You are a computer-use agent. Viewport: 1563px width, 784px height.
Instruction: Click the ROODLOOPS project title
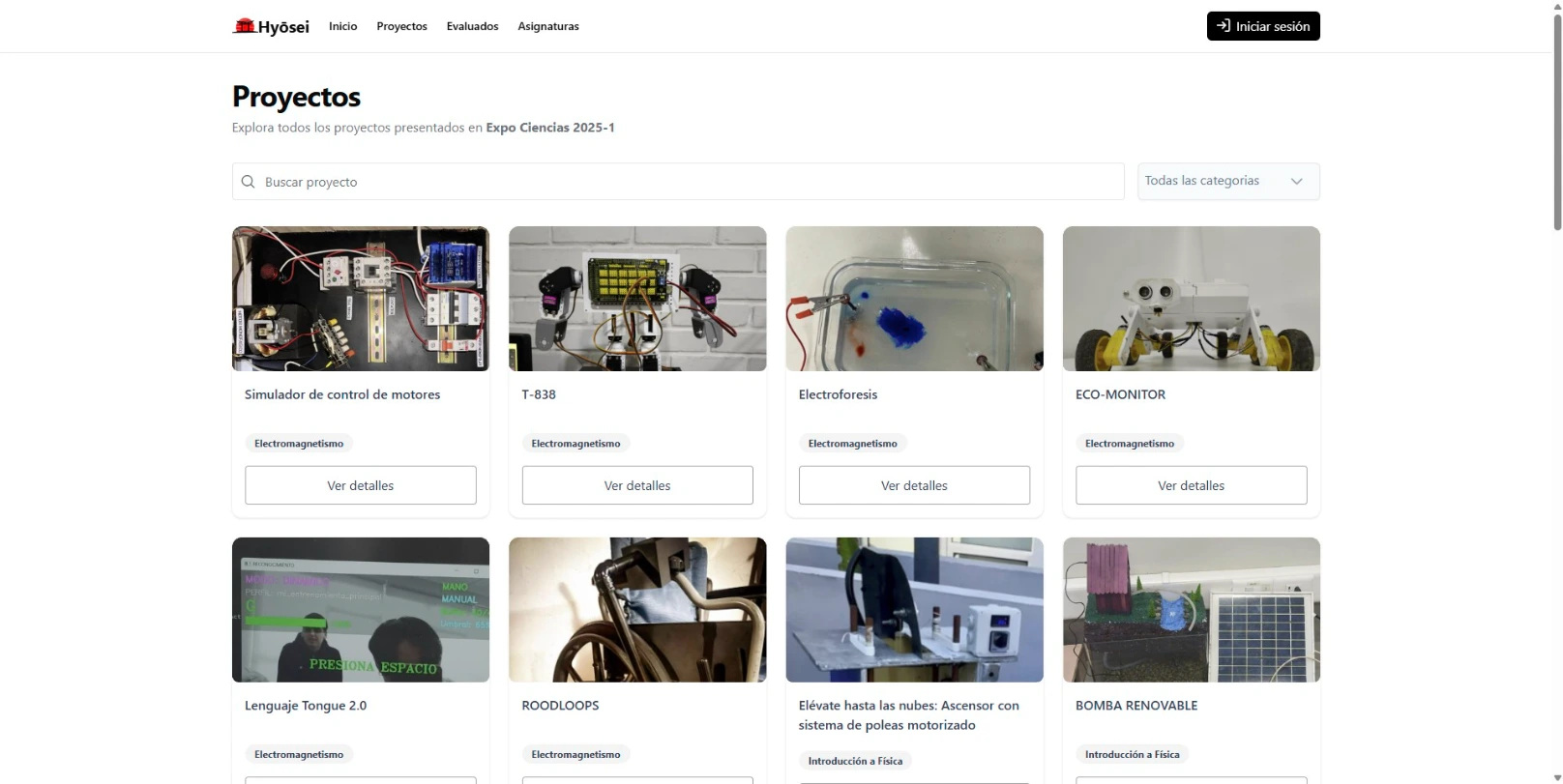pyautogui.click(x=560, y=706)
